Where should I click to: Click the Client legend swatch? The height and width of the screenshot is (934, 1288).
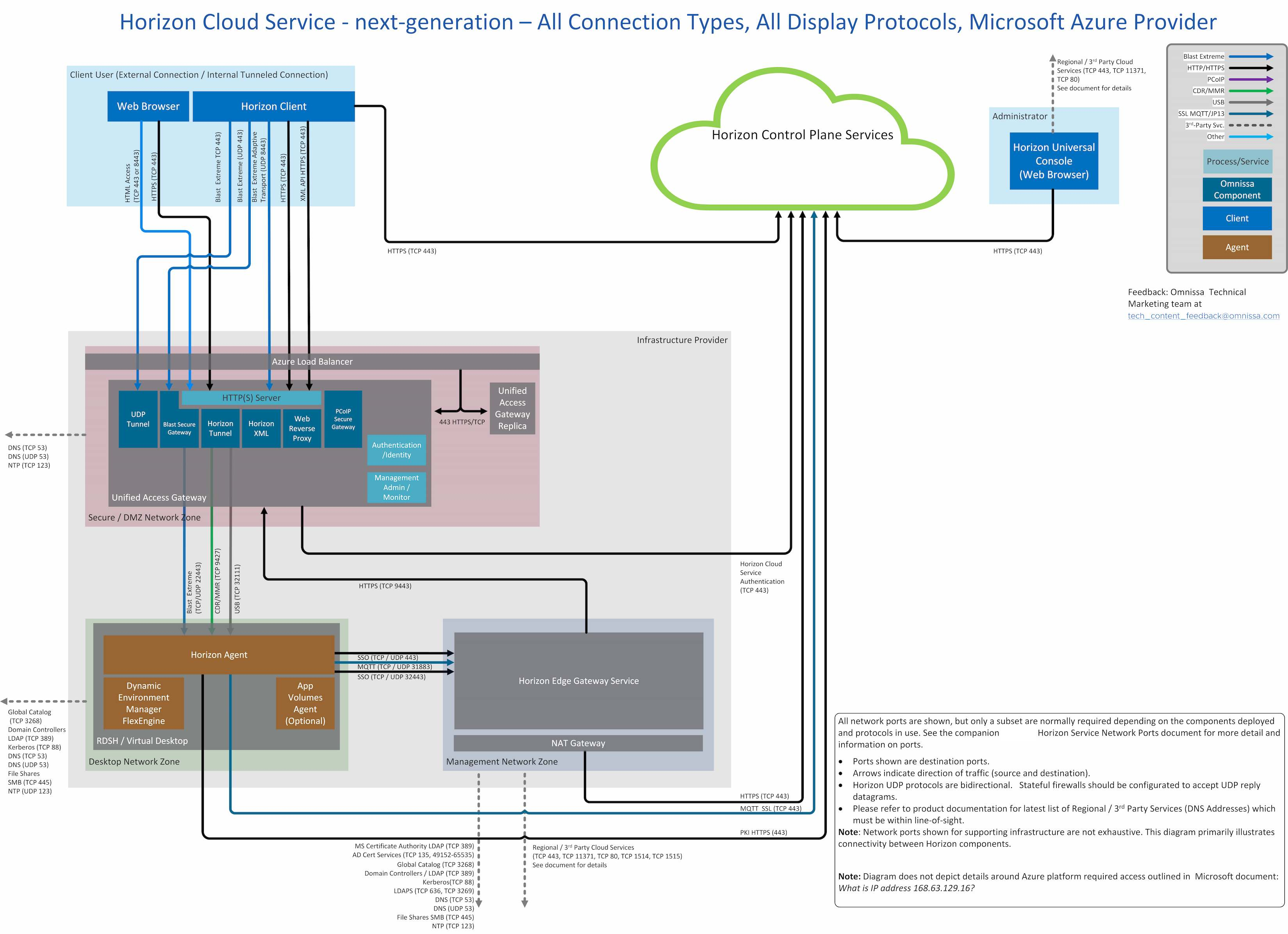coord(1237,218)
